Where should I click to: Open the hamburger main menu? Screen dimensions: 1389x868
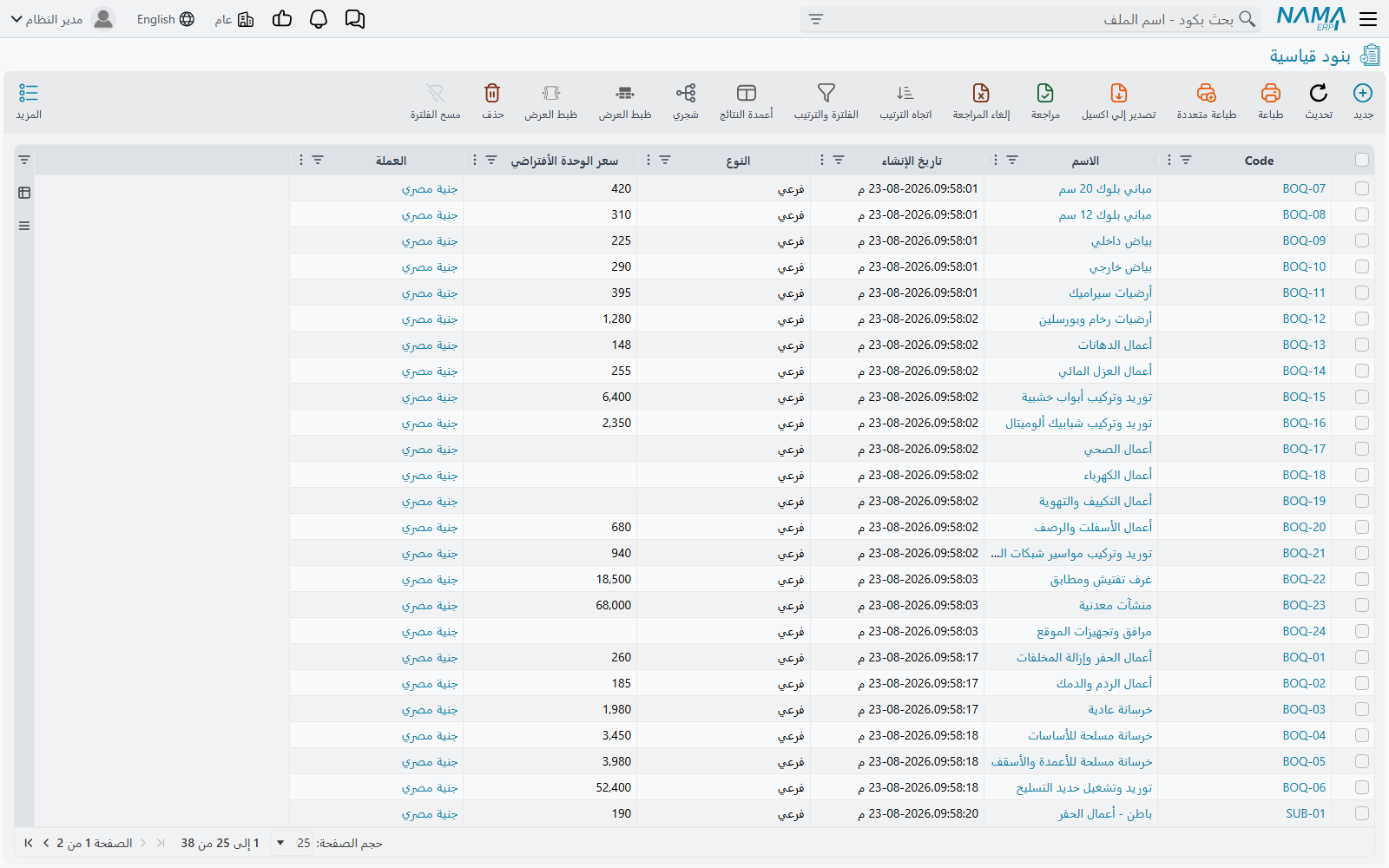1368,19
